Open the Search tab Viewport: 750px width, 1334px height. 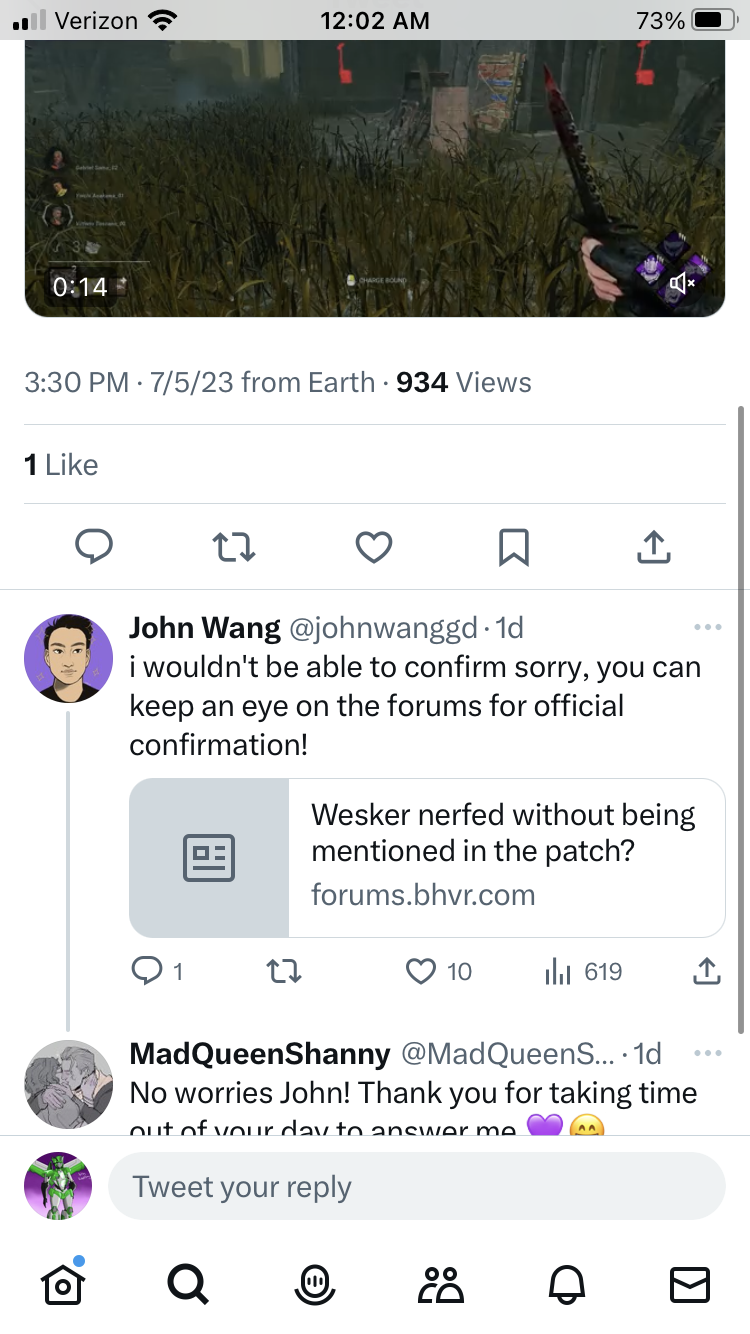pyautogui.click(x=187, y=1283)
